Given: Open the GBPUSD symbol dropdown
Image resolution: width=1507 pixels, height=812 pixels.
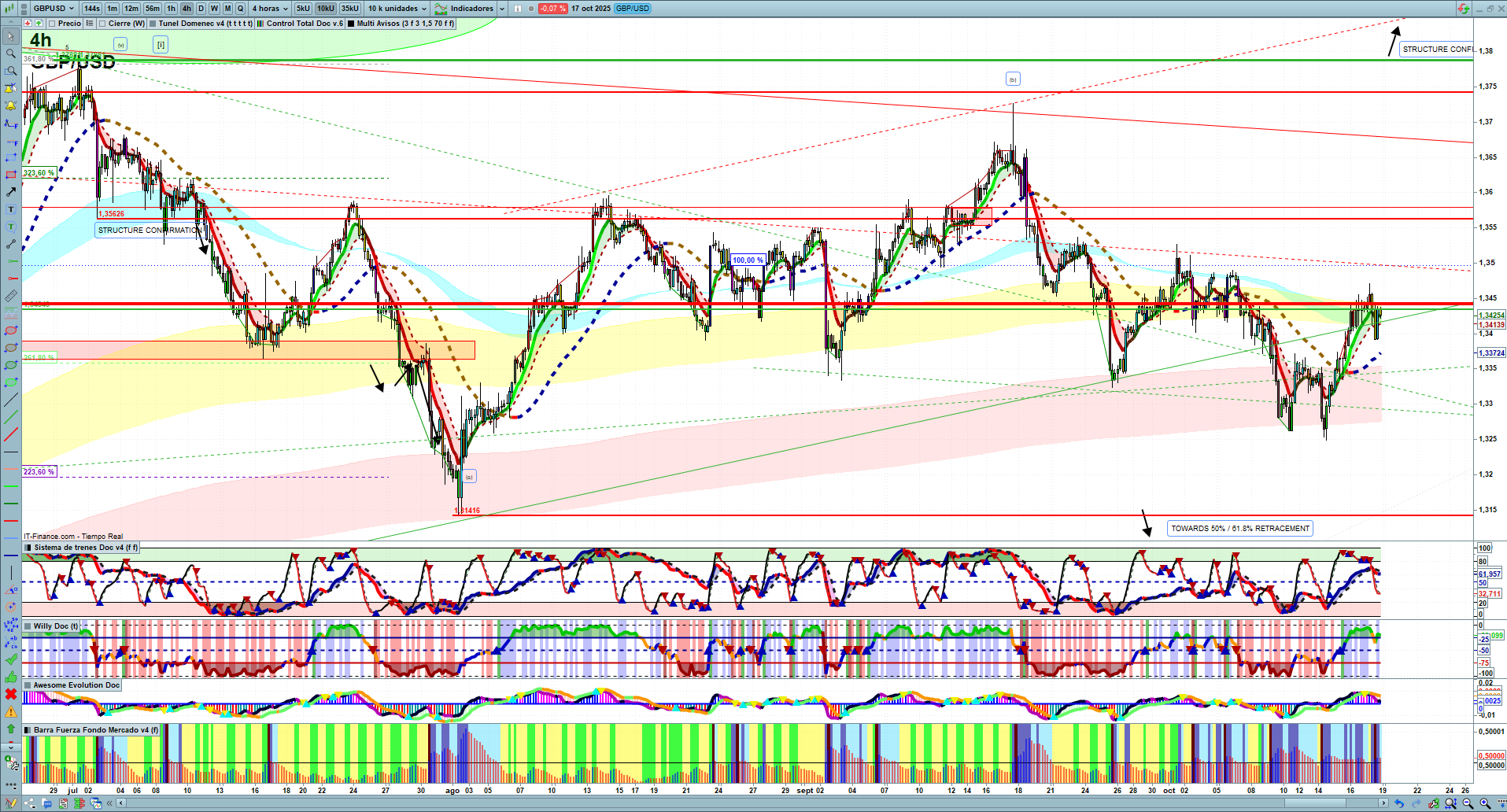Looking at the screenshot, I should click(x=53, y=9).
